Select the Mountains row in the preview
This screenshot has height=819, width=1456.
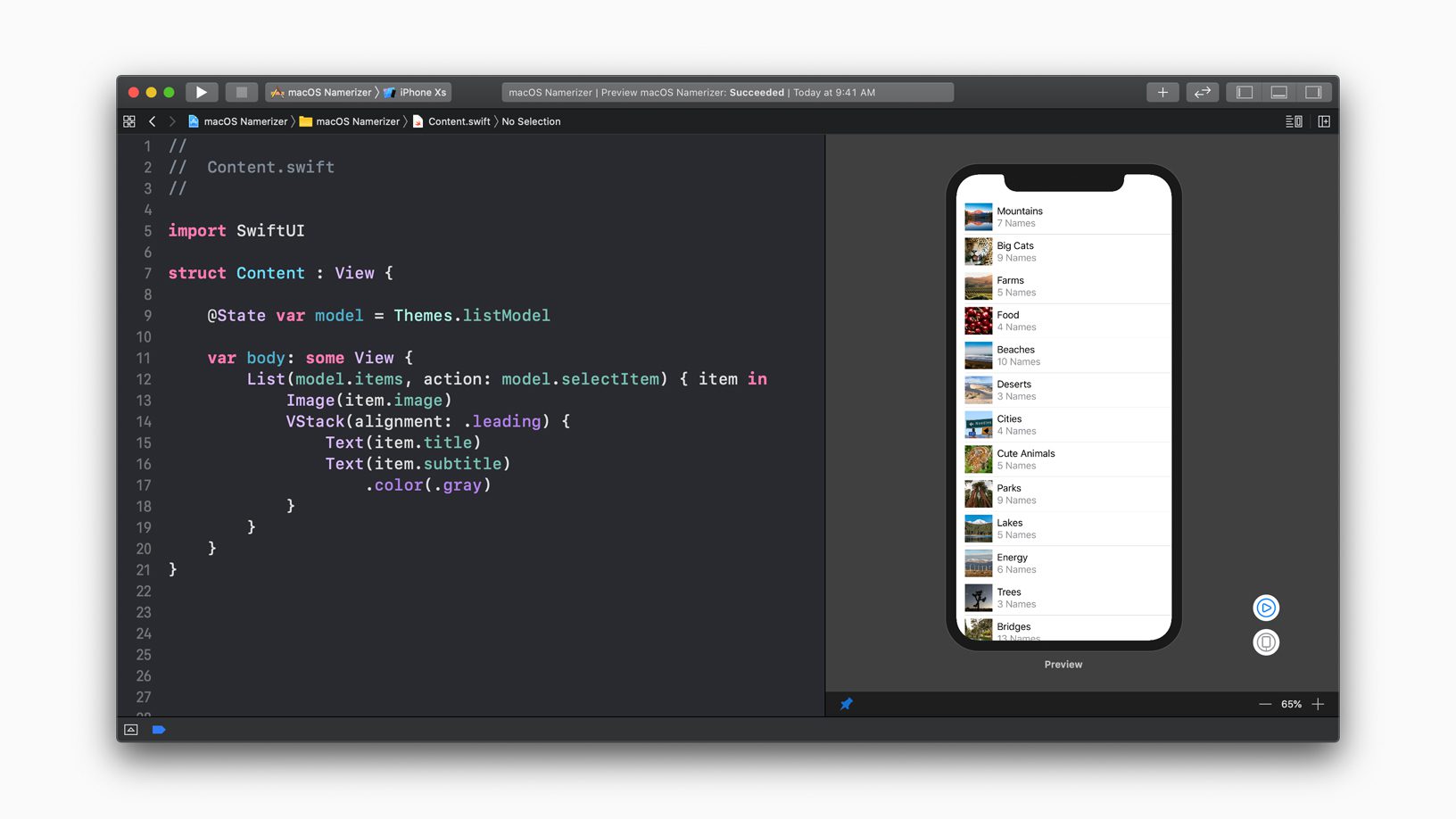1064,216
